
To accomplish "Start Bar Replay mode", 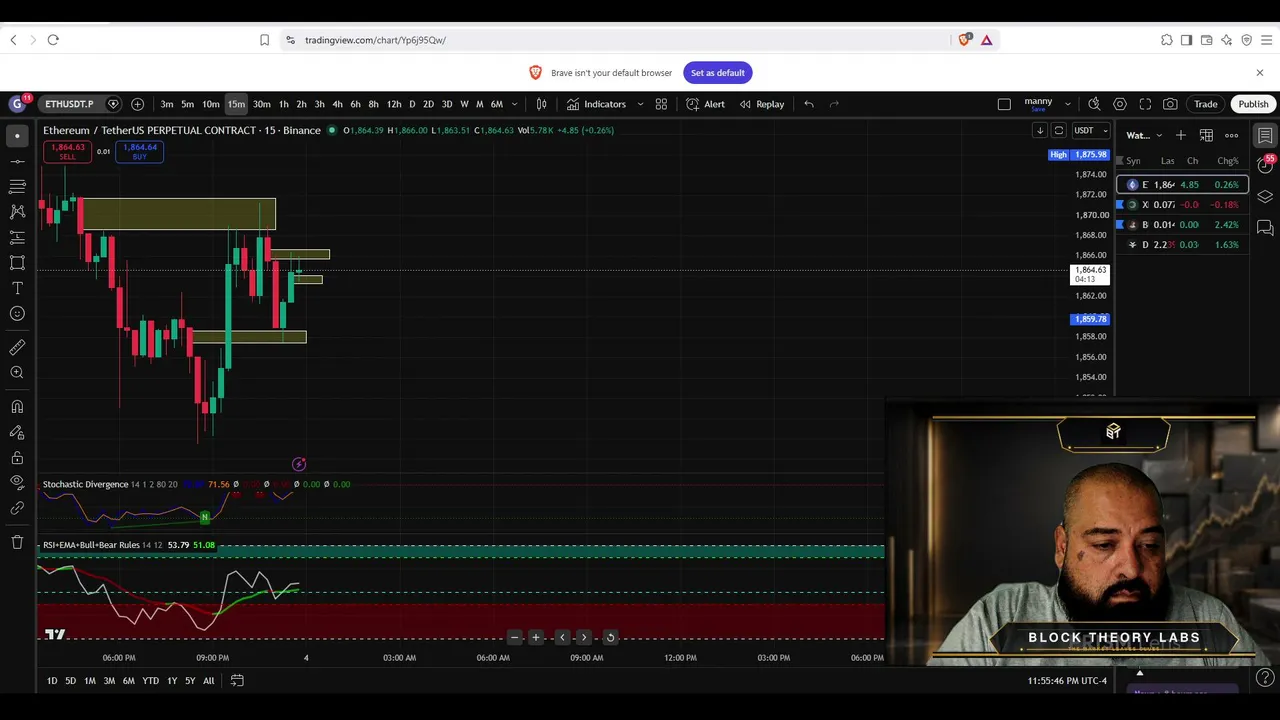I will point(762,104).
